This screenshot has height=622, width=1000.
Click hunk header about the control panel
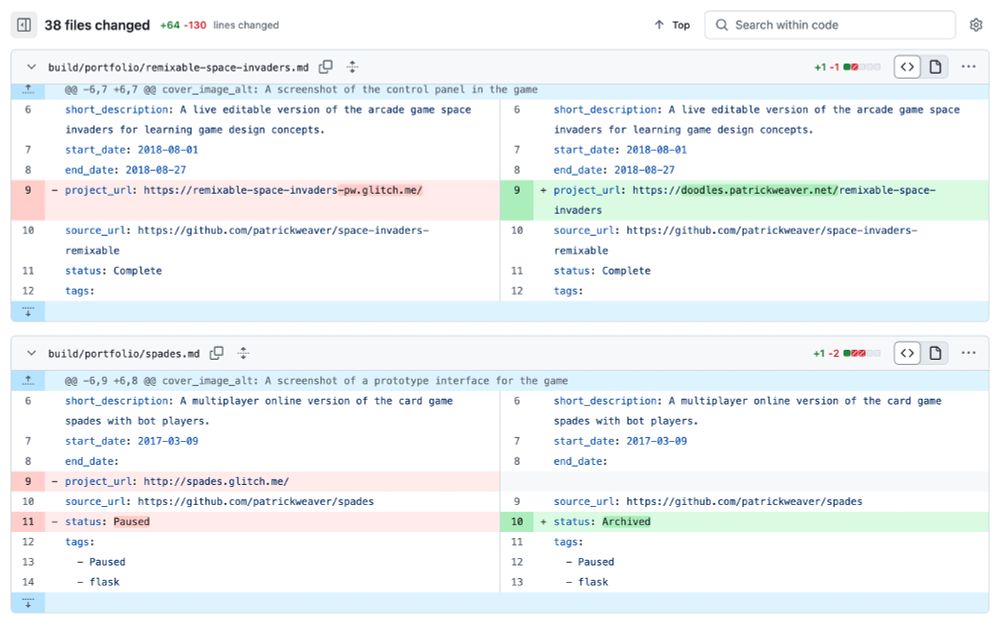(301, 90)
